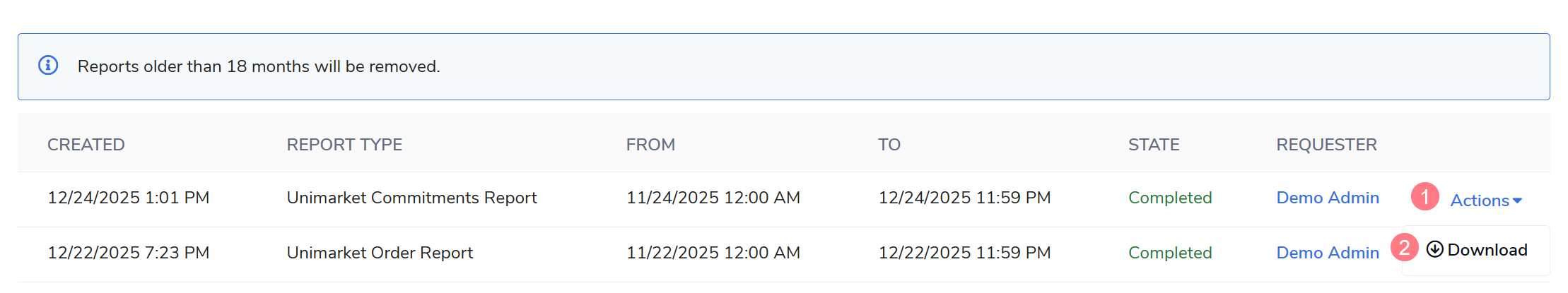Click the 18 months removal notice text
1568x293 pixels.
coord(259,66)
